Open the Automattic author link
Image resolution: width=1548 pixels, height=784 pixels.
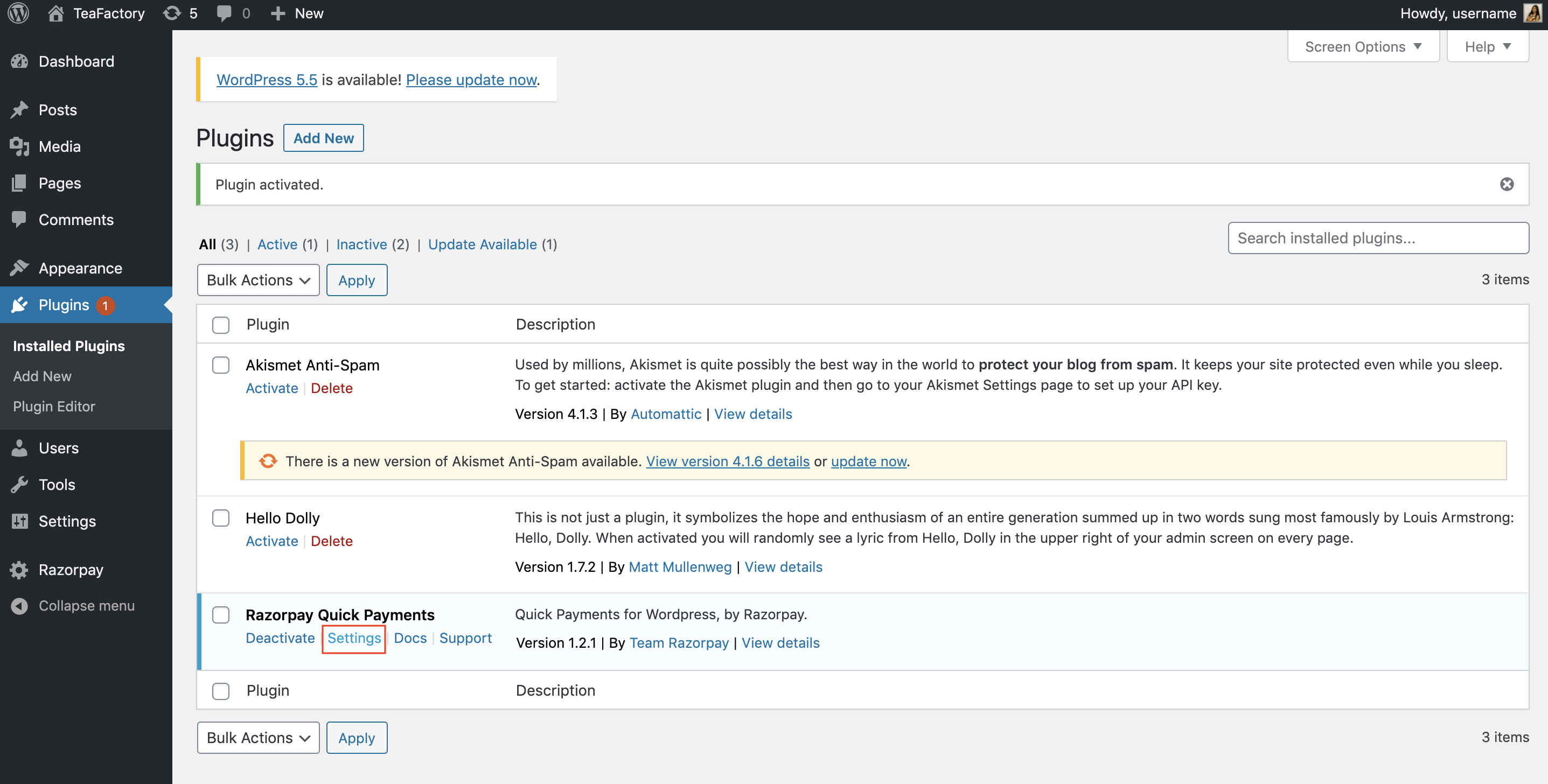[666, 414]
